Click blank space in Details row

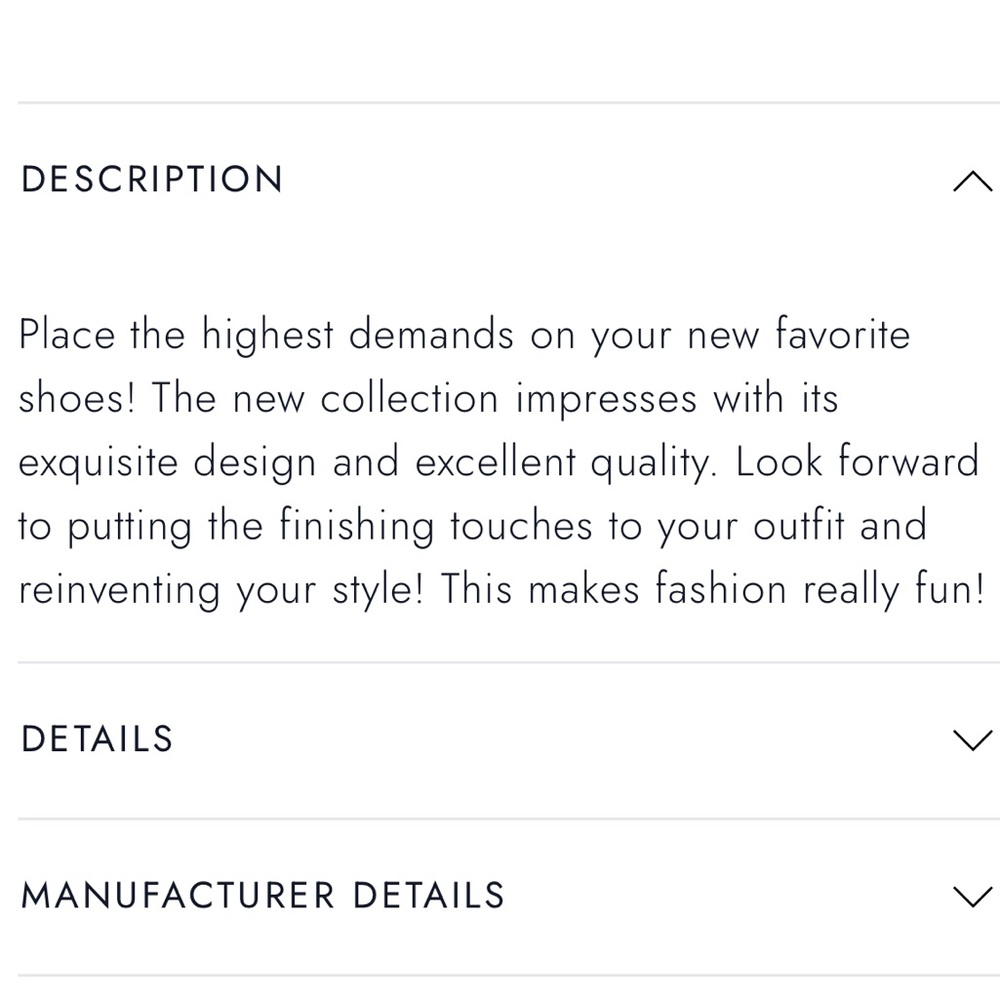coord(561,740)
